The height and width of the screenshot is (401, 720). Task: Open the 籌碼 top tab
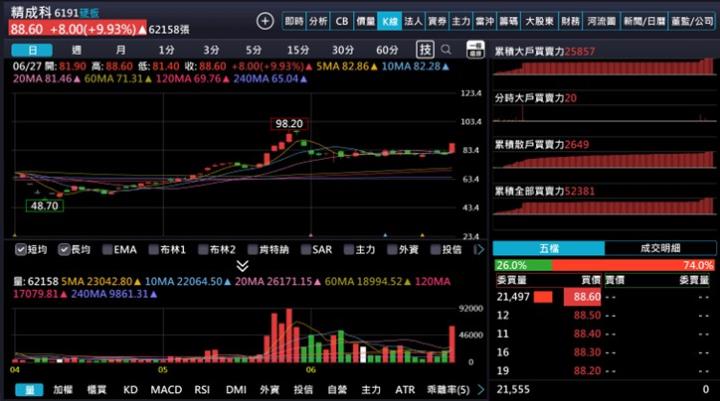(x=509, y=21)
